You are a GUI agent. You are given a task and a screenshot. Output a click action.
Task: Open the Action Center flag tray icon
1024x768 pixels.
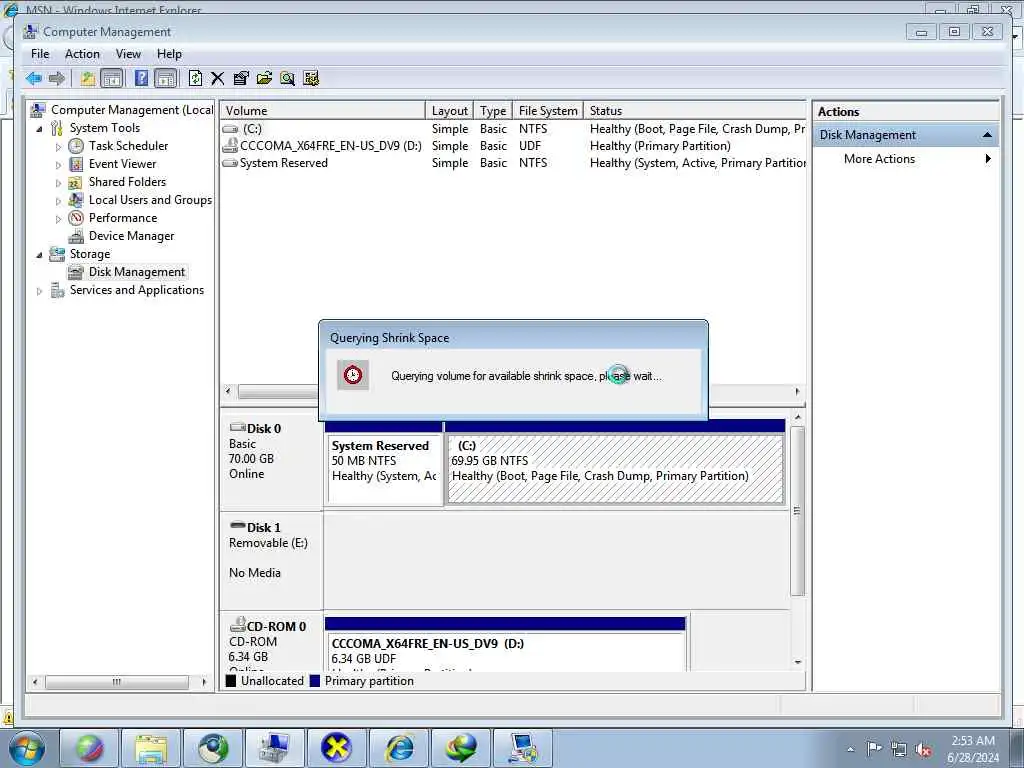tap(873, 748)
